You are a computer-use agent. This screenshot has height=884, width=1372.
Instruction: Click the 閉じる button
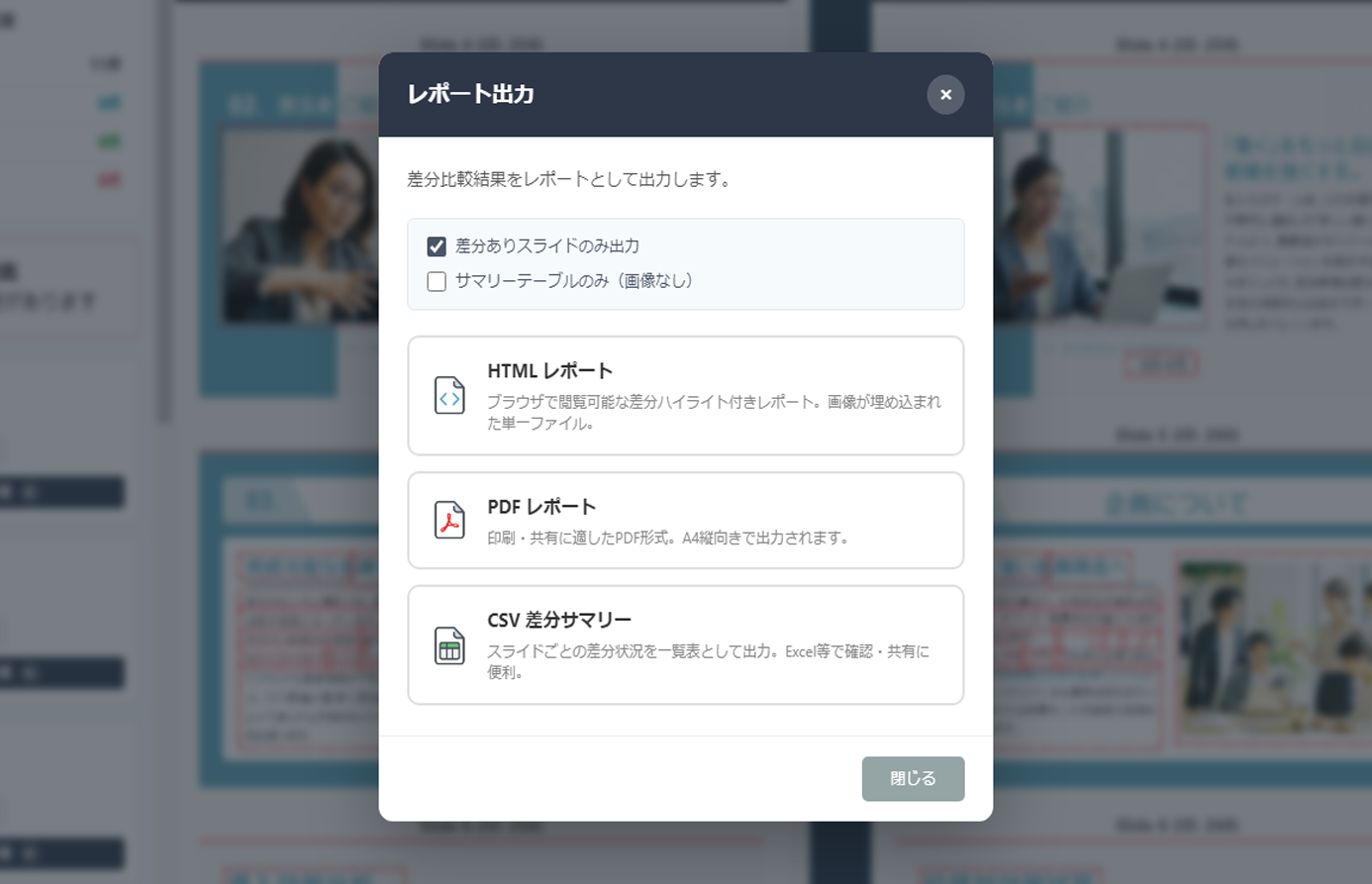pyautogui.click(x=912, y=779)
